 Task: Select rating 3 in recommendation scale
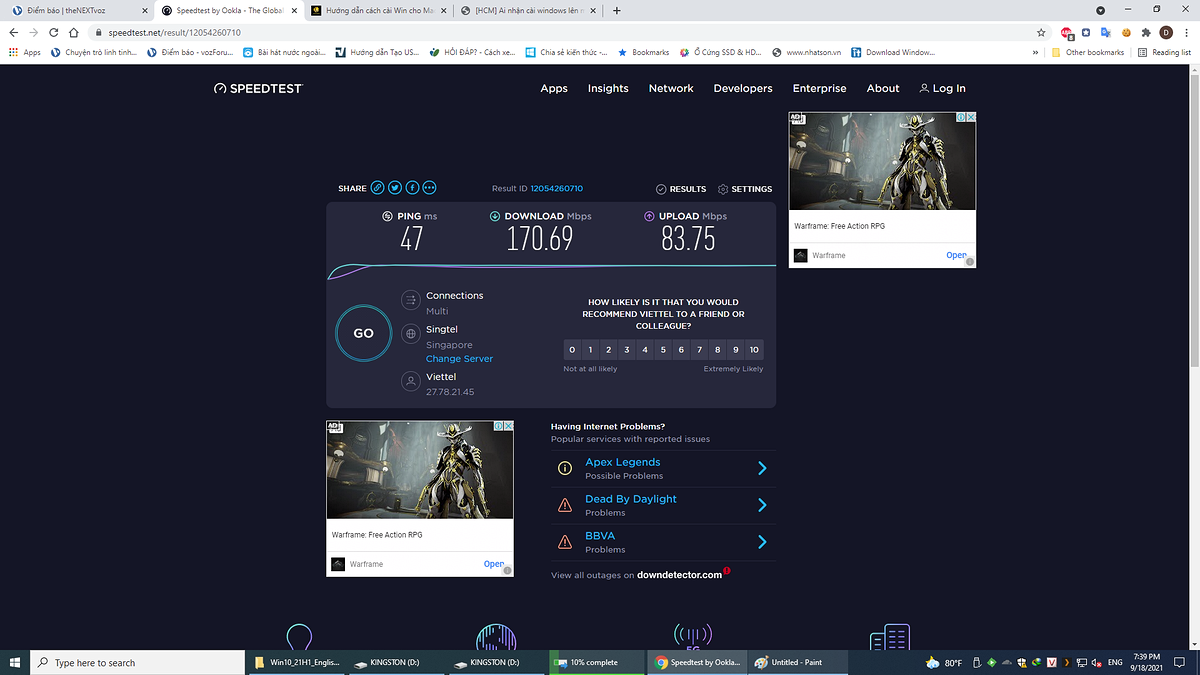(627, 349)
